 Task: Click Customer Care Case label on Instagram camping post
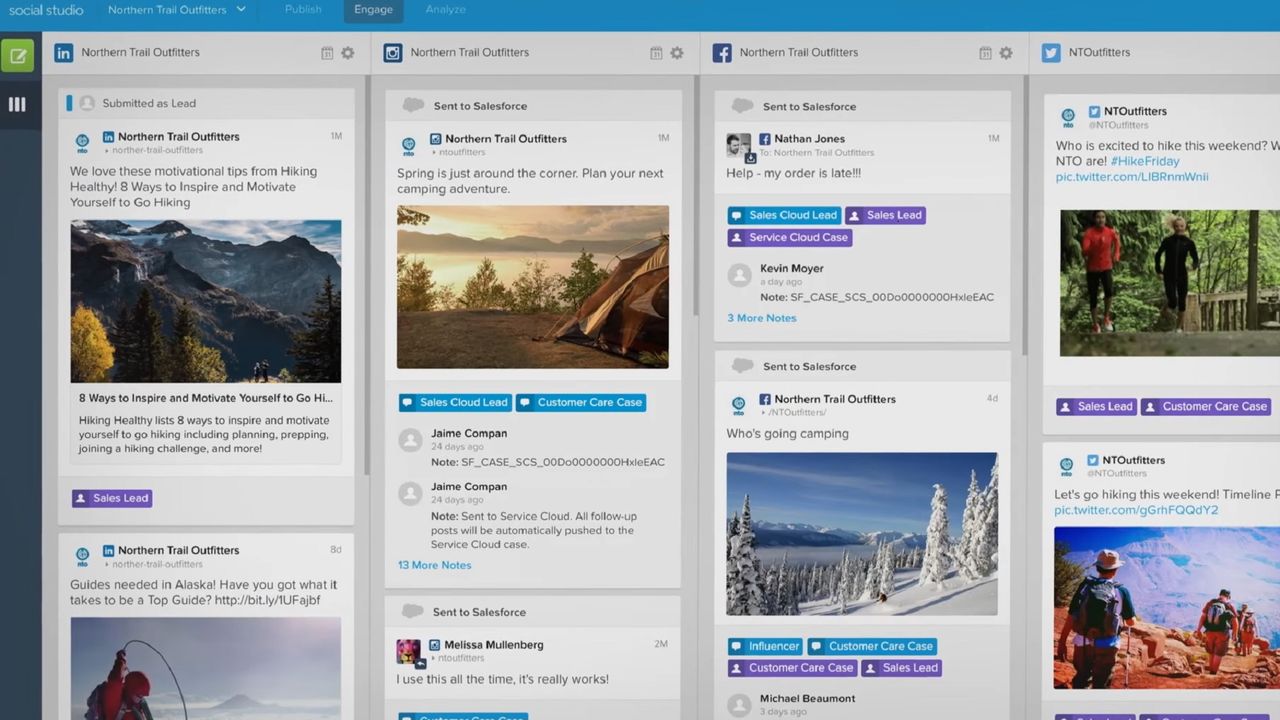pyautogui.click(x=581, y=403)
